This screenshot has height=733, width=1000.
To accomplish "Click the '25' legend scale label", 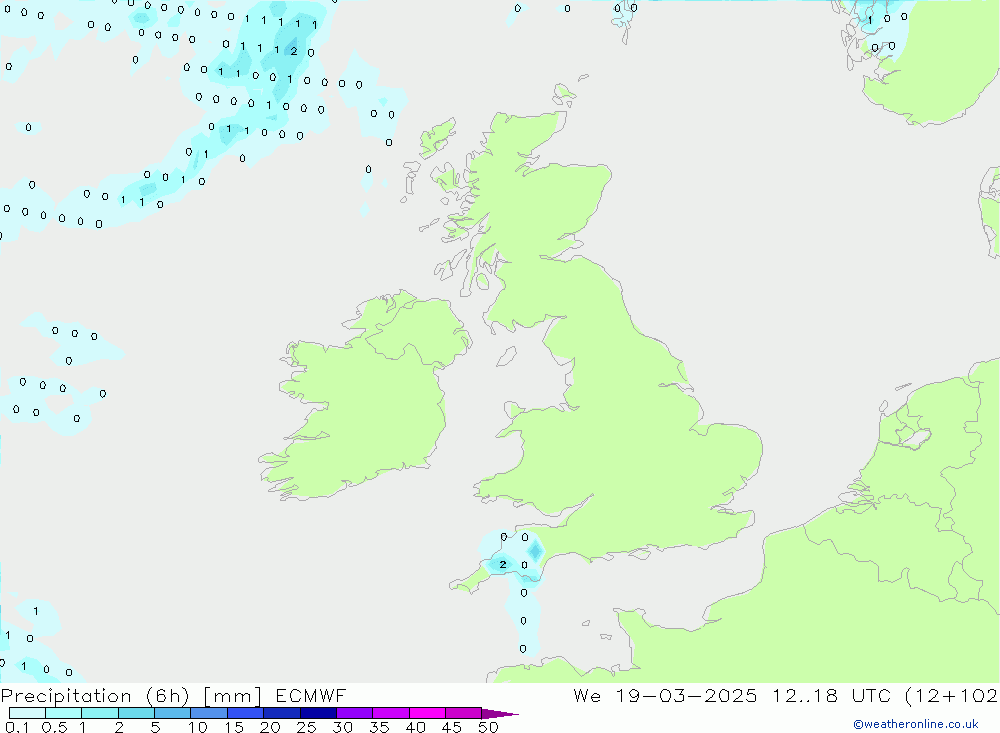I will coord(306,727).
